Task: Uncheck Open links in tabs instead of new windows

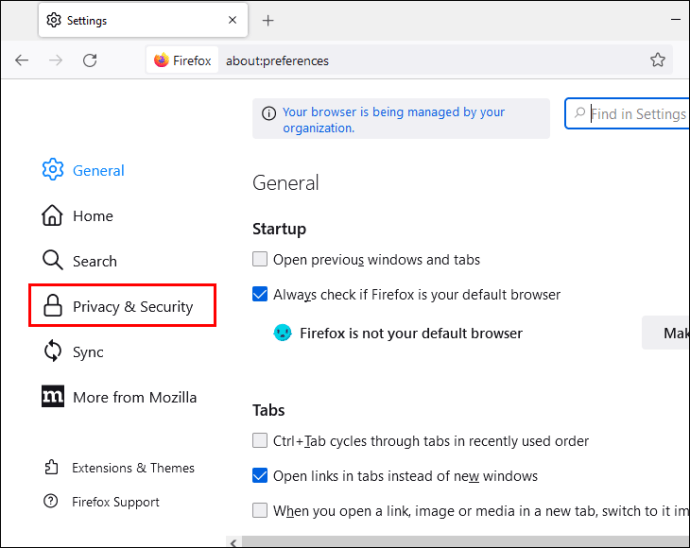Action: pyautogui.click(x=260, y=475)
